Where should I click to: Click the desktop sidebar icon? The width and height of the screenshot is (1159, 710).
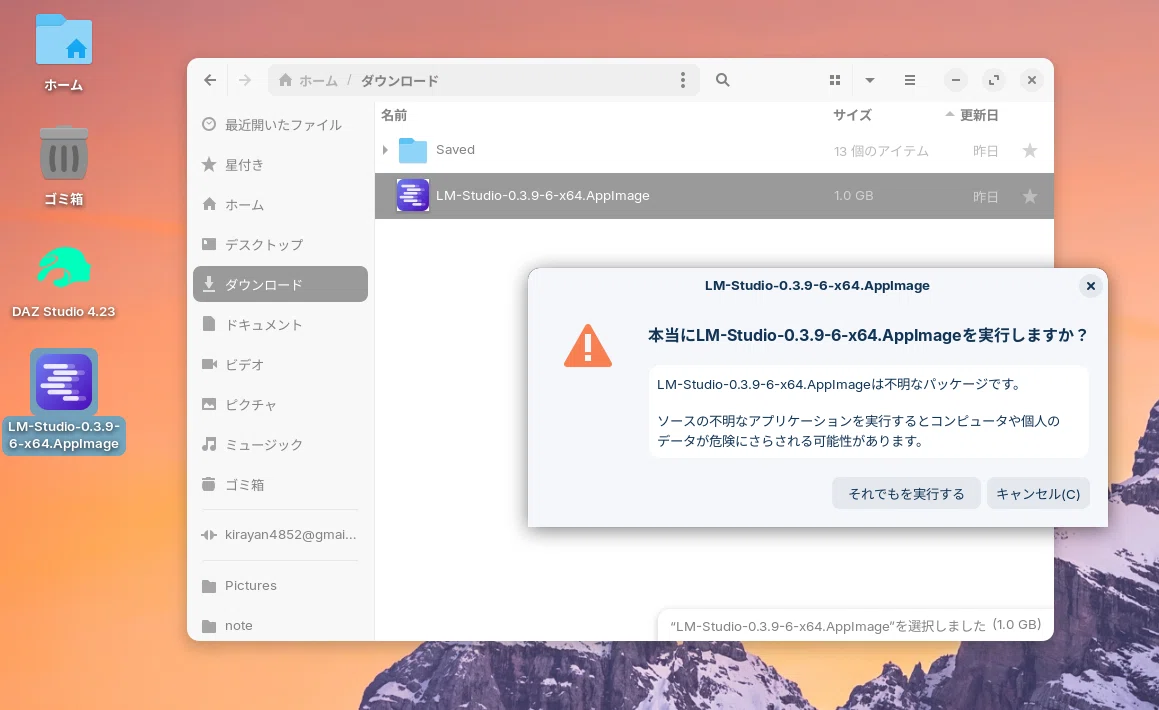point(209,244)
